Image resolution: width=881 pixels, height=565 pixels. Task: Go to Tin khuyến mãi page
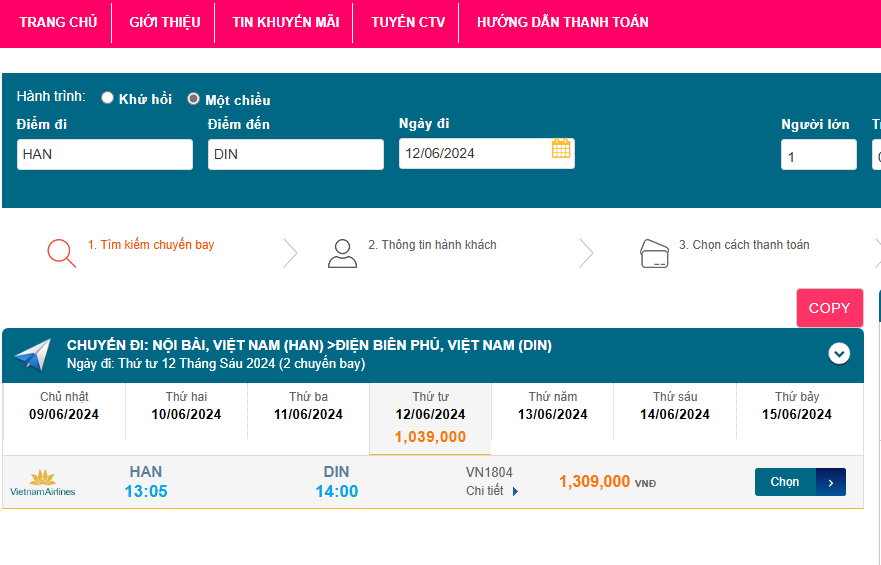(285, 22)
